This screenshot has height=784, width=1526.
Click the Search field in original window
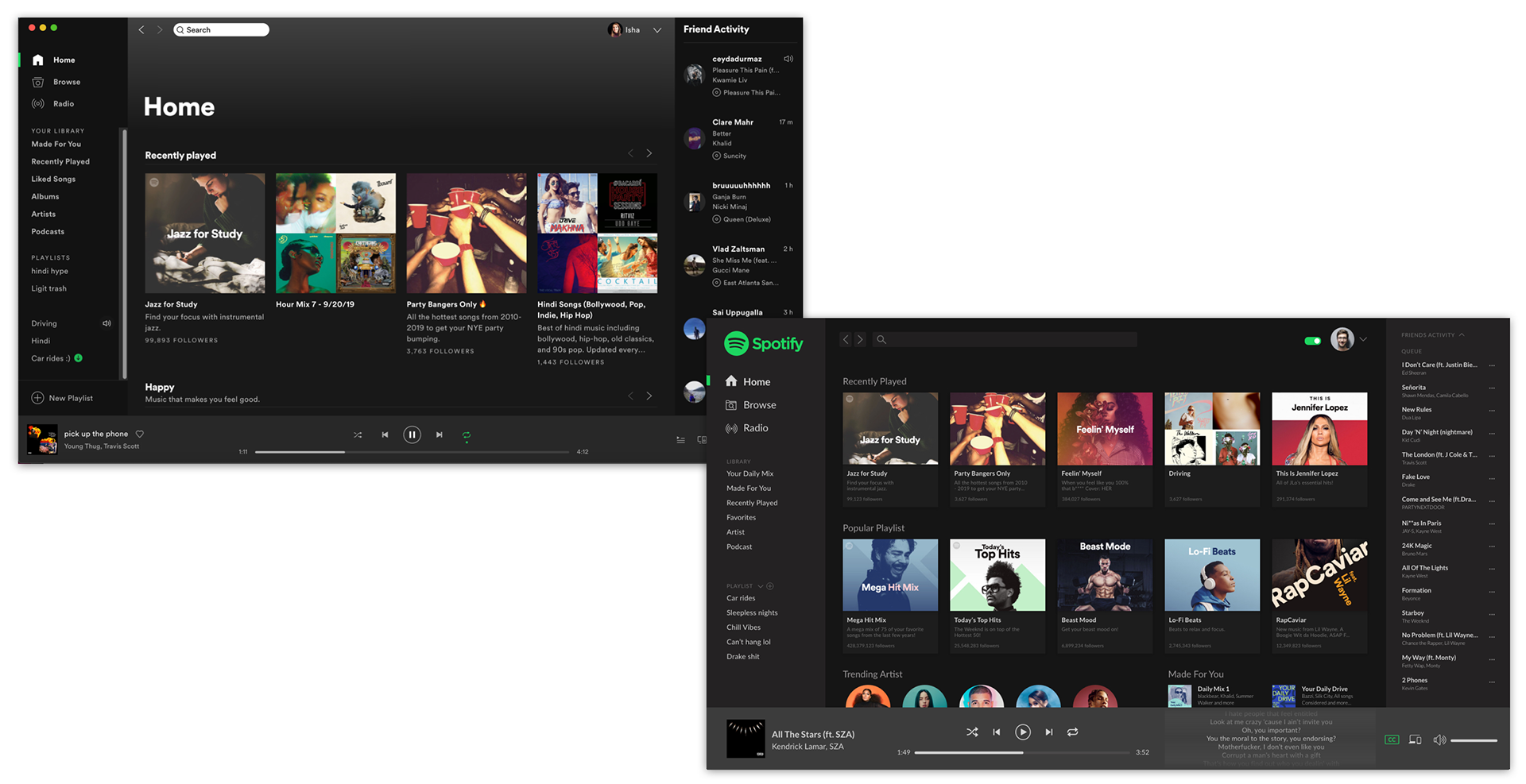221,29
